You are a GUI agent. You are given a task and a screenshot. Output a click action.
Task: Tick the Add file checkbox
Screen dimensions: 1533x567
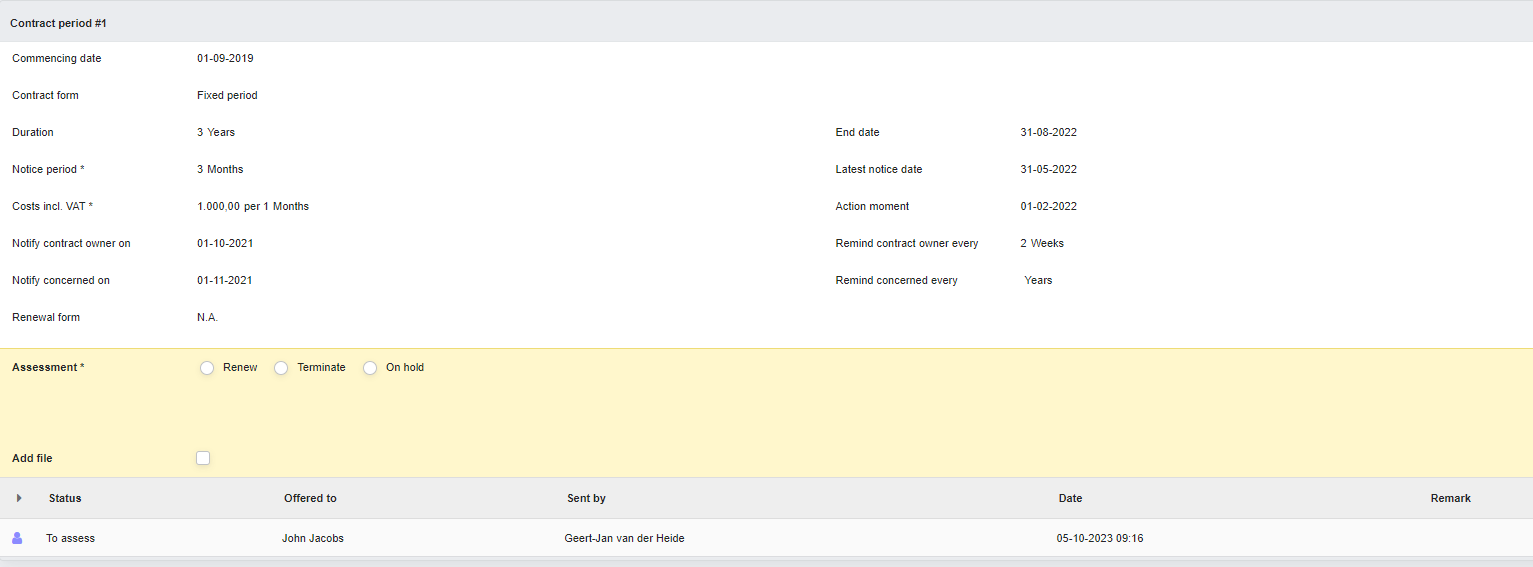(x=203, y=458)
